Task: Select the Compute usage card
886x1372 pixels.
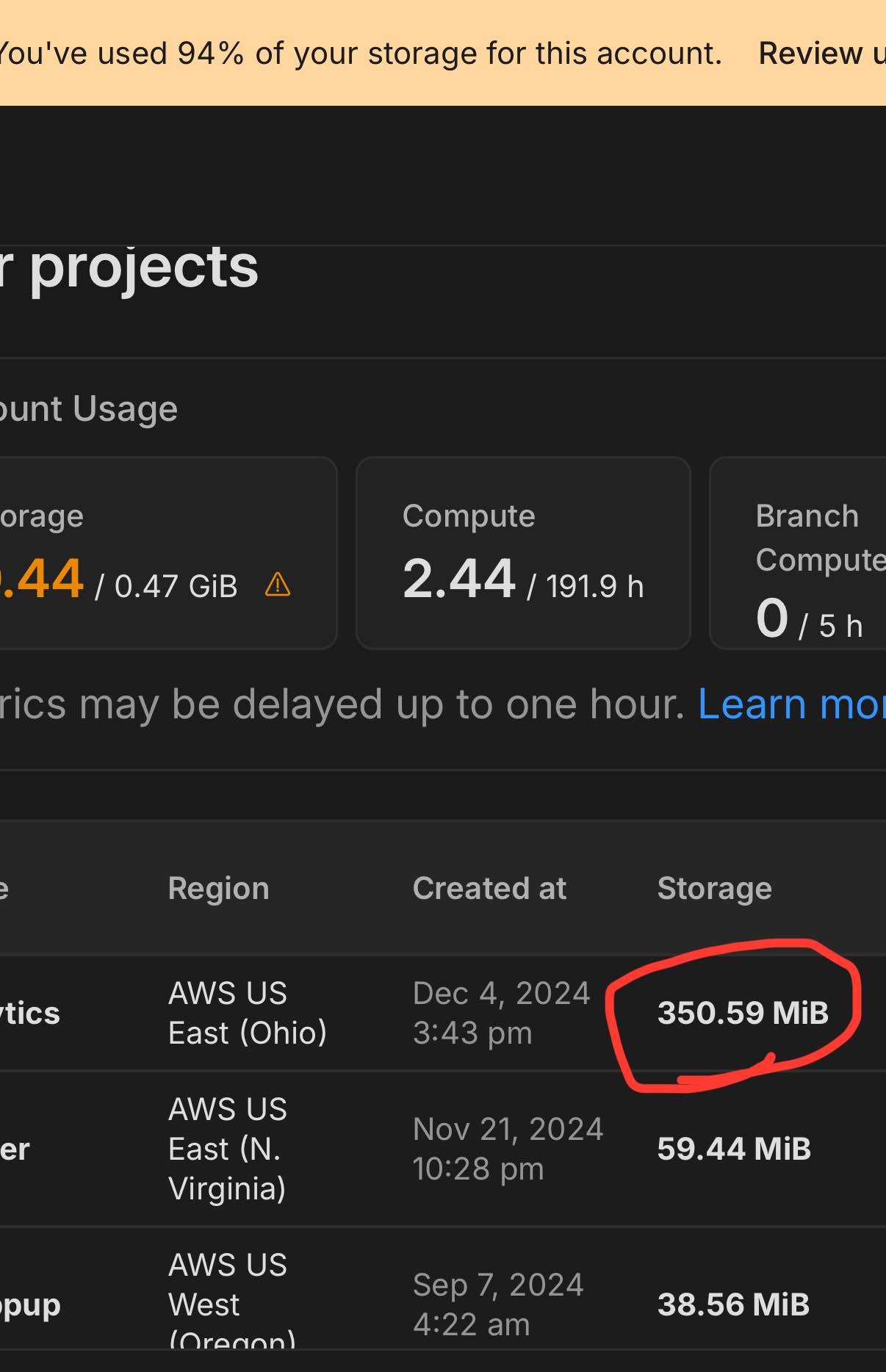Action: (522, 553)
